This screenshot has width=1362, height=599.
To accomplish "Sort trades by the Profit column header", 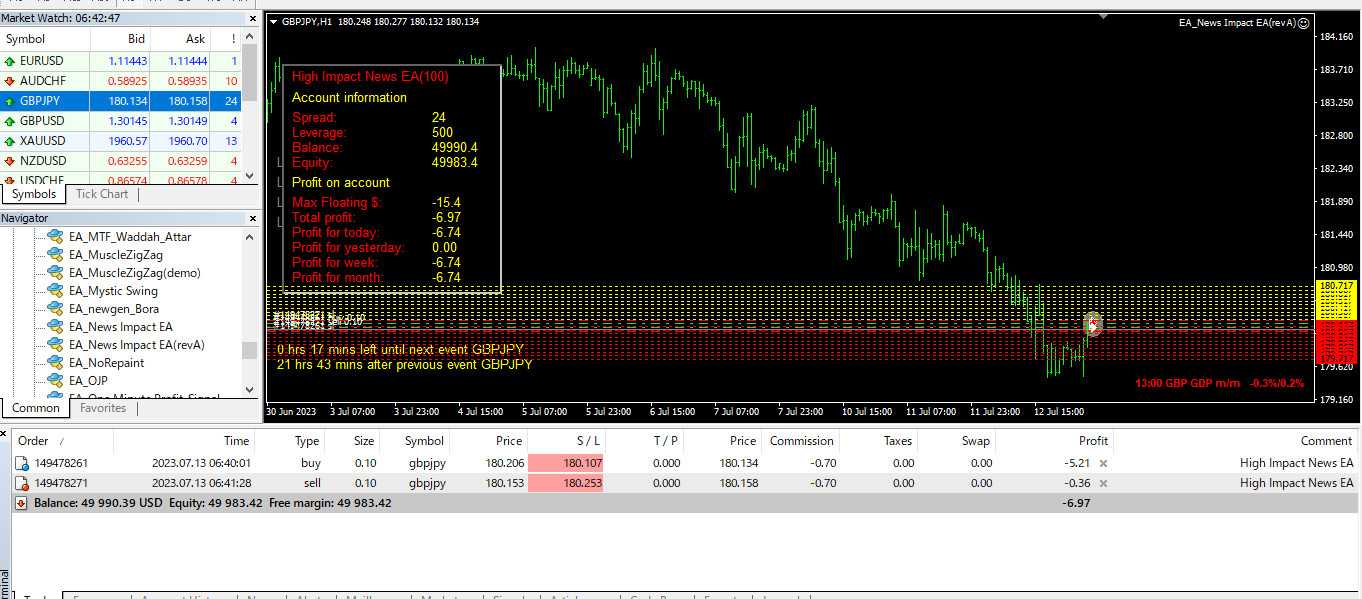I will 1093,441.
